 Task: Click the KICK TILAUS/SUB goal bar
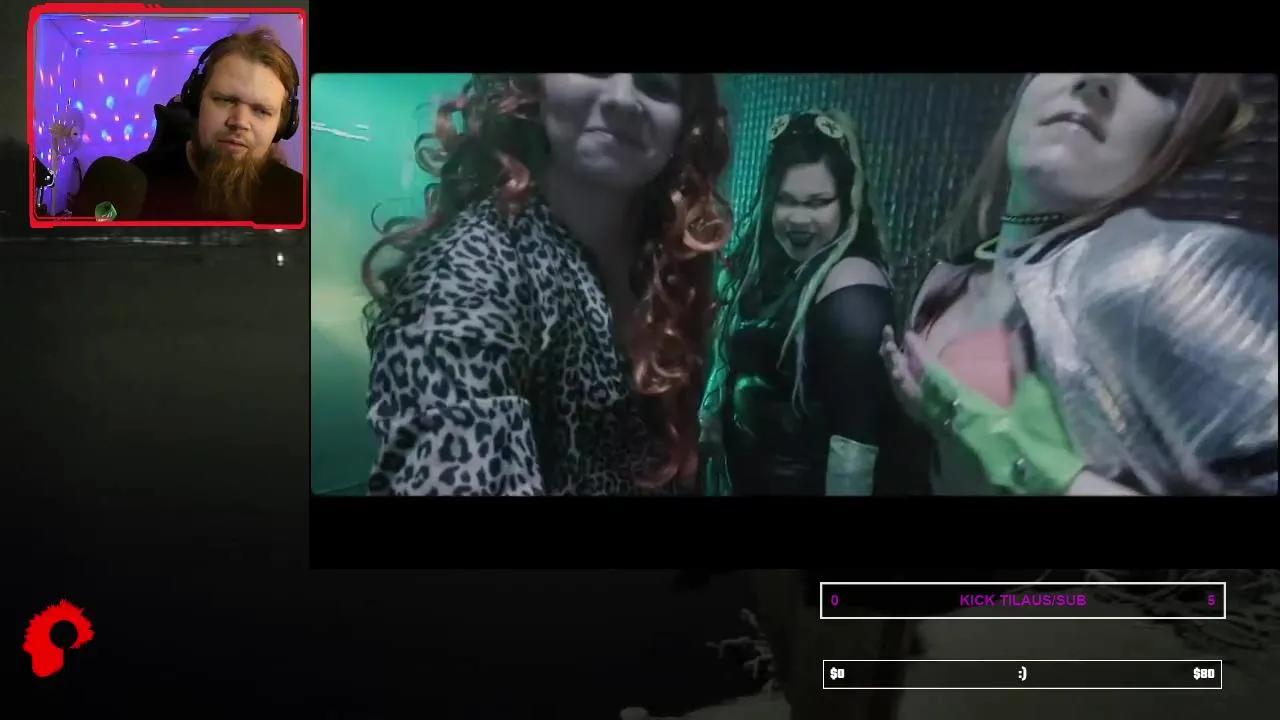click(x=1022, y=600)
